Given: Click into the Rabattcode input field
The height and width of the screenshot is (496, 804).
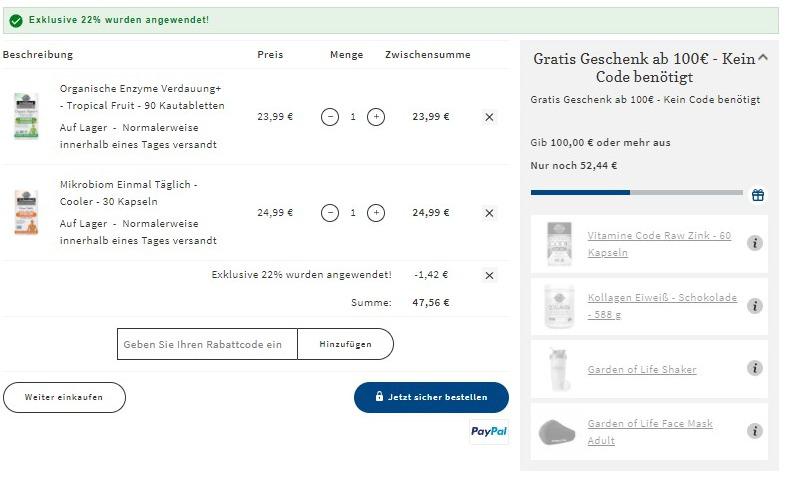Looking at the screenshot, I should pos(208,344).
